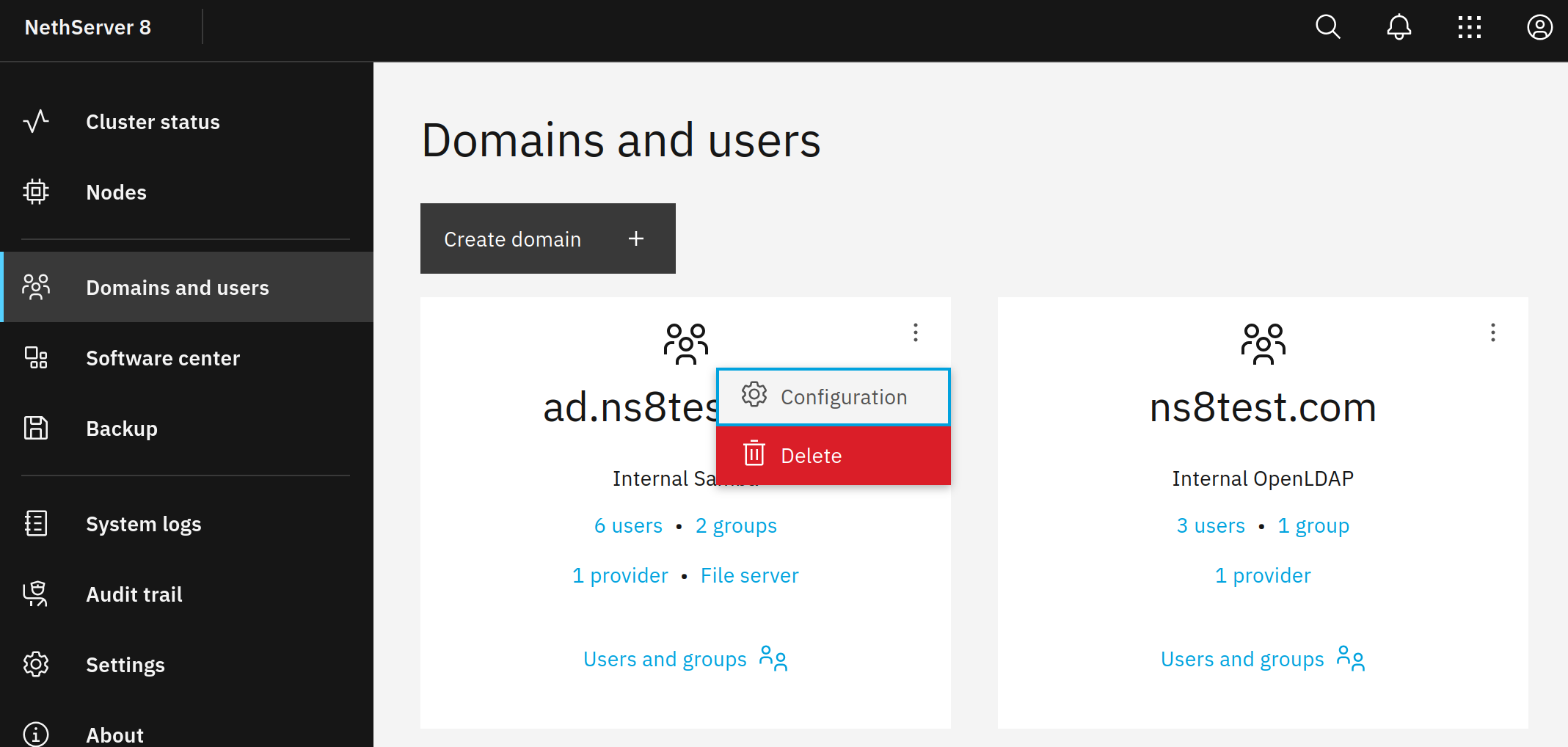Viewport: 1568px width, 747px height.
Task: Click the Settings gear icon in sidebar
Action: click(x=36, y=664)
